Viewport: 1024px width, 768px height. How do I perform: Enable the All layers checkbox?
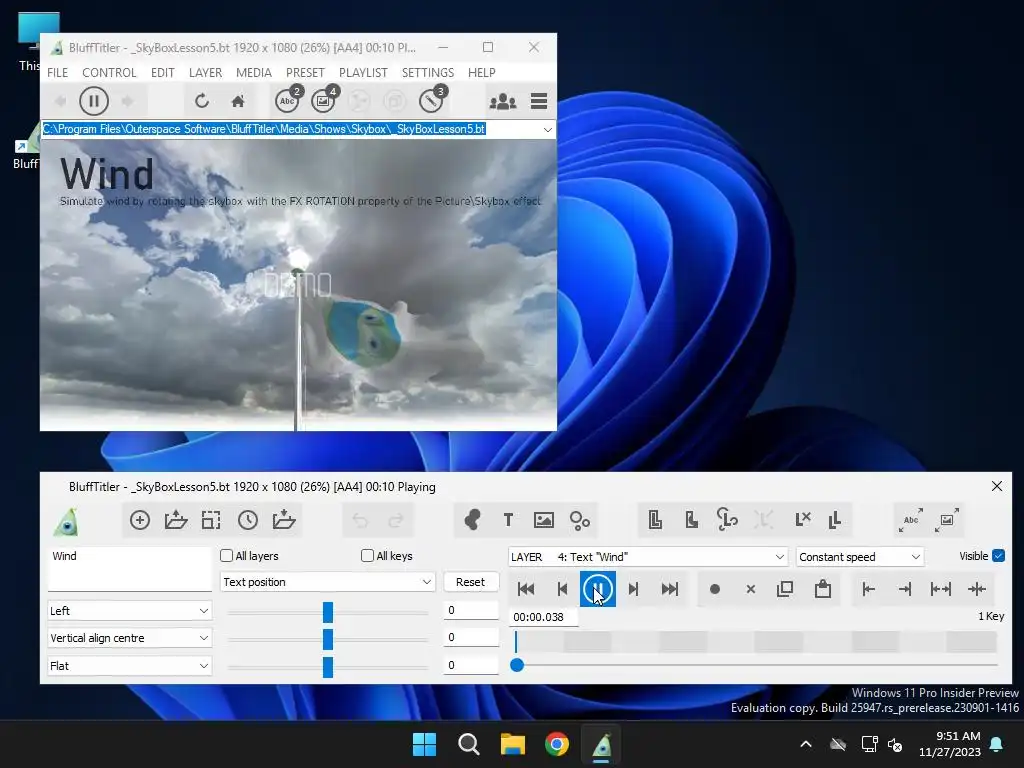[227, 556]
